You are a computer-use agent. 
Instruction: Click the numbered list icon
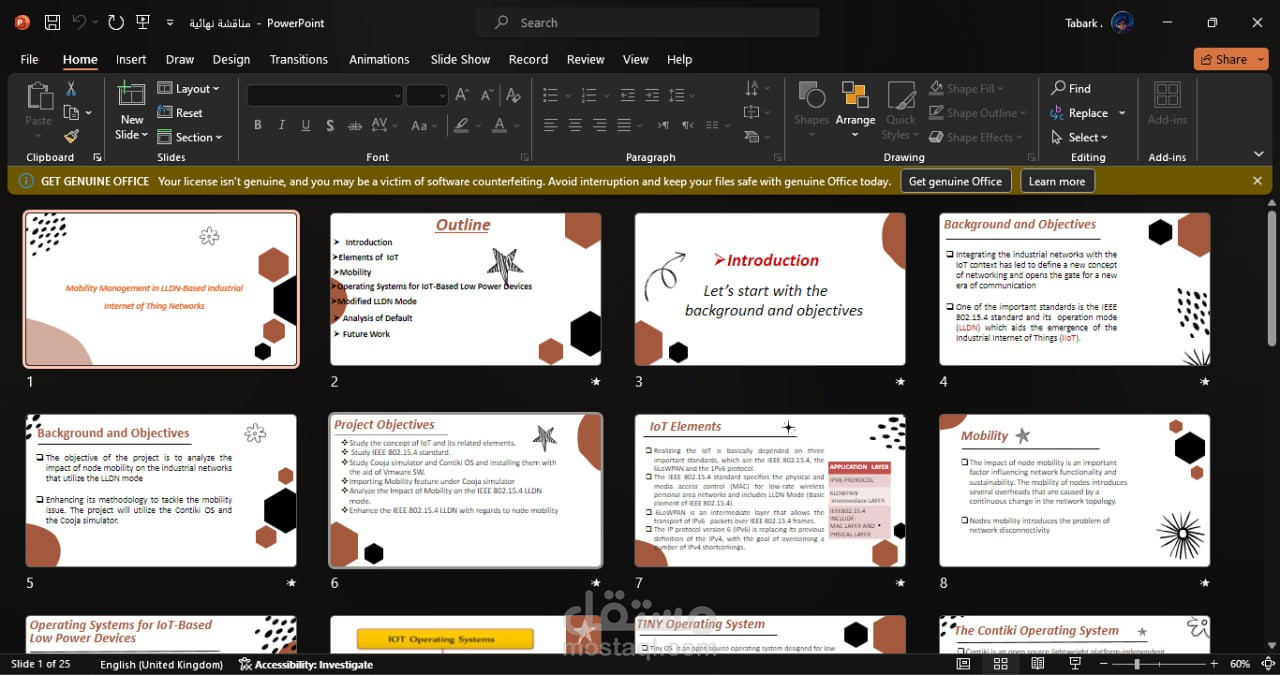(x=588, y=95)
